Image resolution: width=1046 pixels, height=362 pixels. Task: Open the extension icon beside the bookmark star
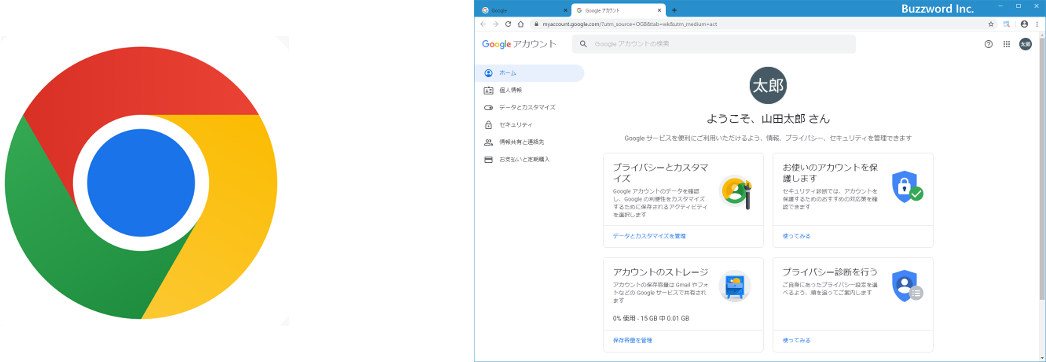[1007, 24]
